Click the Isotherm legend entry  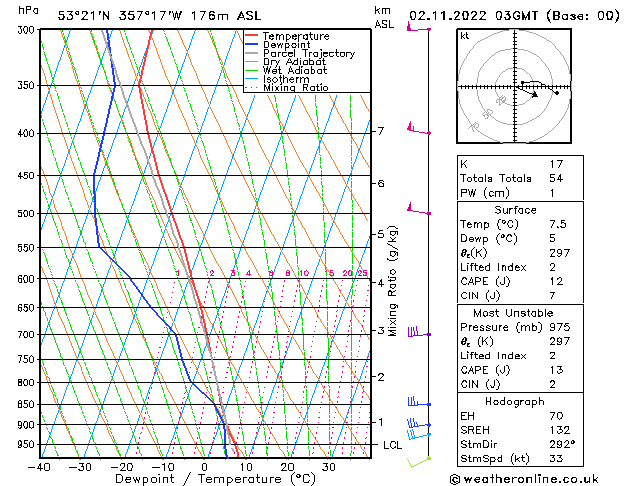pos(286,79)
